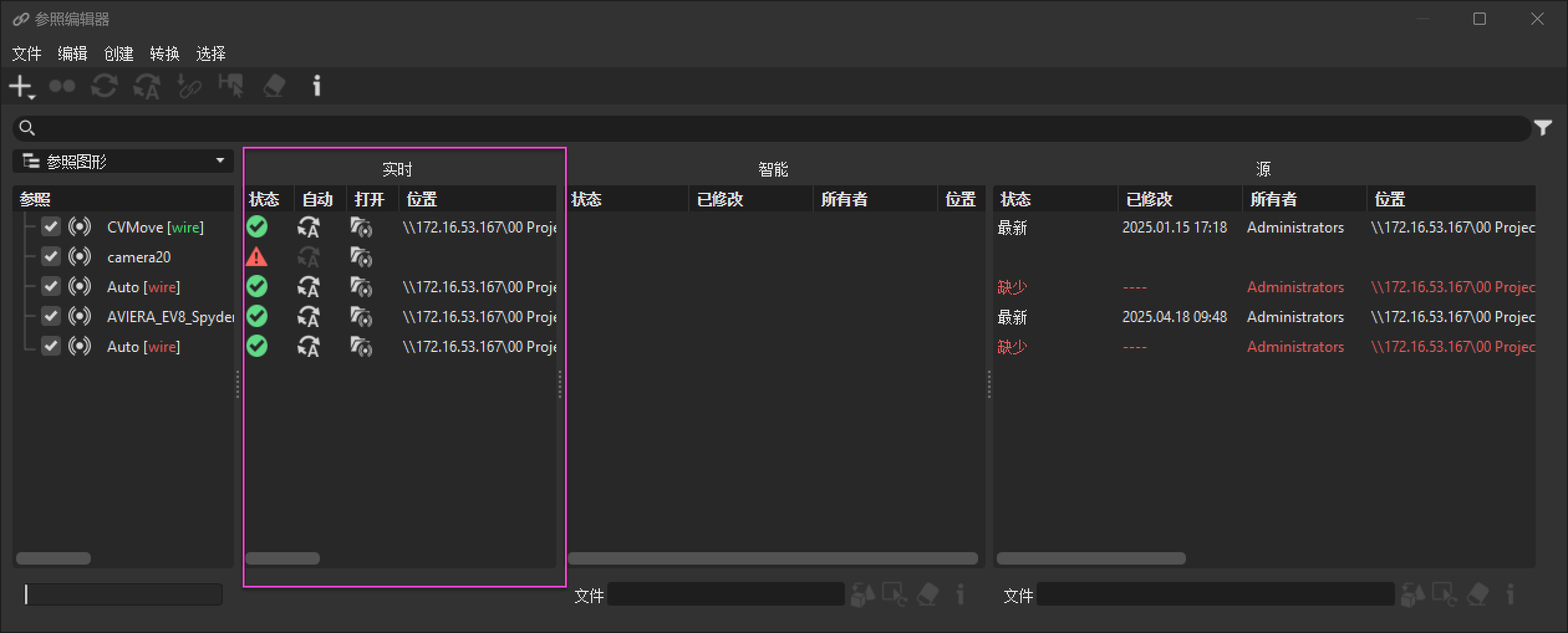Click reference icon next to AVIERA_EV8_Spyder
Viewport: 1568px width, 633px height.
tap(80, 316)
